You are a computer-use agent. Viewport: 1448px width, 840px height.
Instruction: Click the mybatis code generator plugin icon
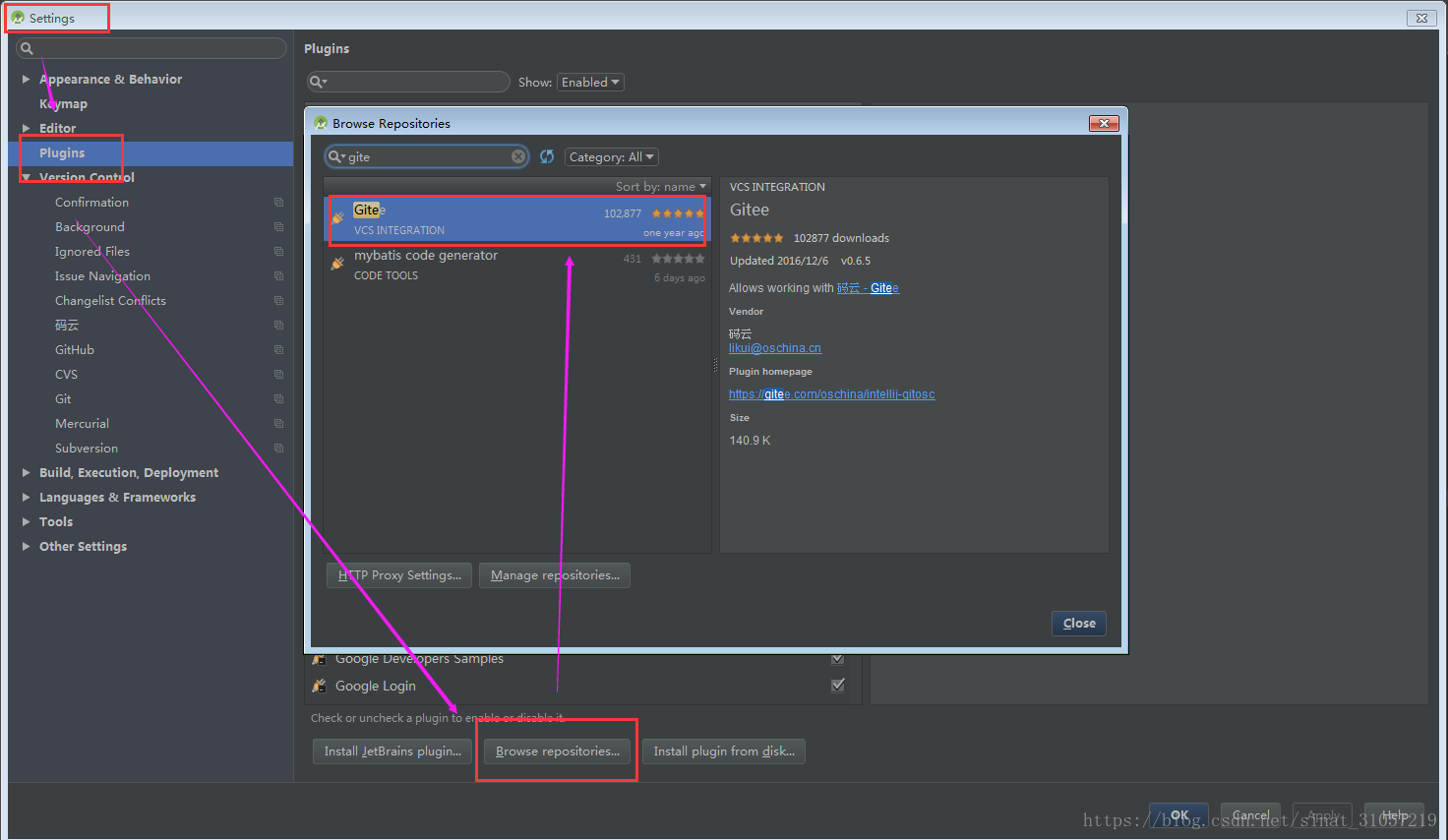tap(337, 263)
